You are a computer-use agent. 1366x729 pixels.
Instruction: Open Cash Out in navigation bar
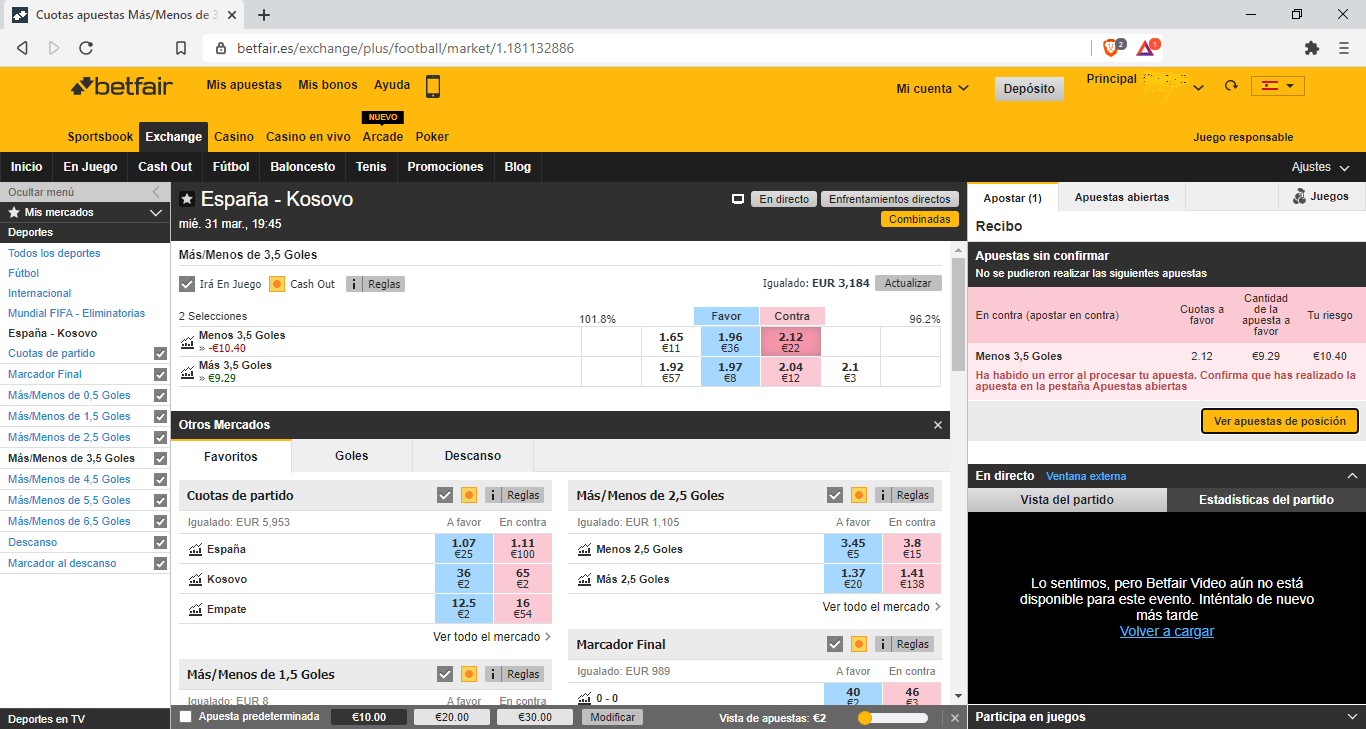click(165, 167)
